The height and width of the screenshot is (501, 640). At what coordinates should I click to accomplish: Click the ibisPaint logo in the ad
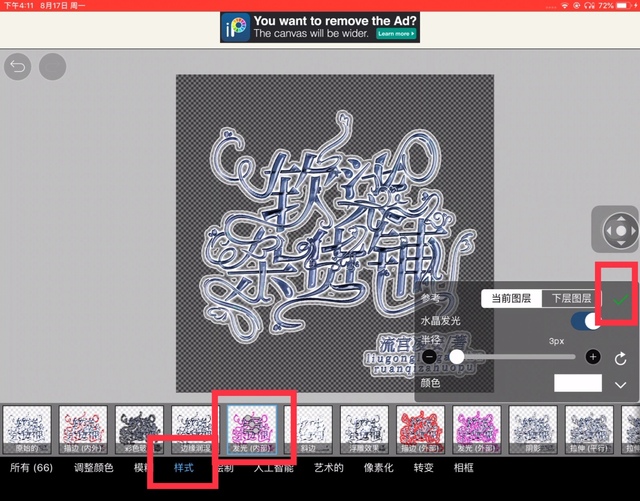(x=236, y=27)
